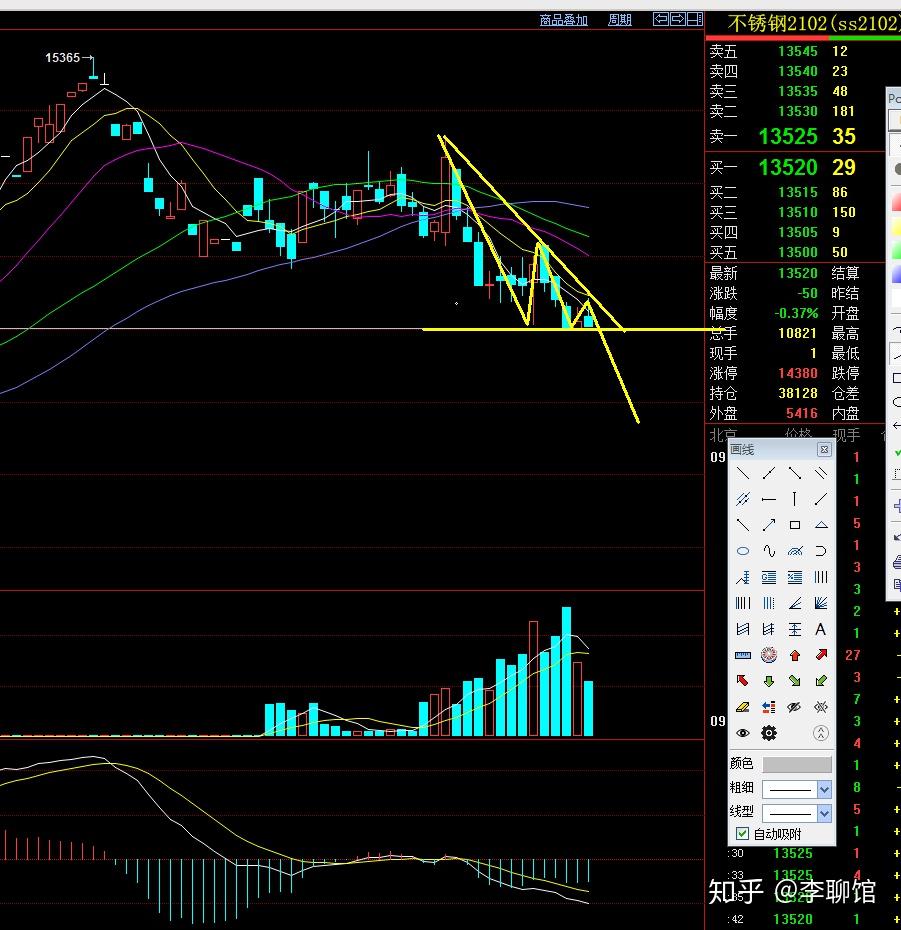Click the 买一 price 13520
The height and width of the screenshot is (930, 901).
788,168
